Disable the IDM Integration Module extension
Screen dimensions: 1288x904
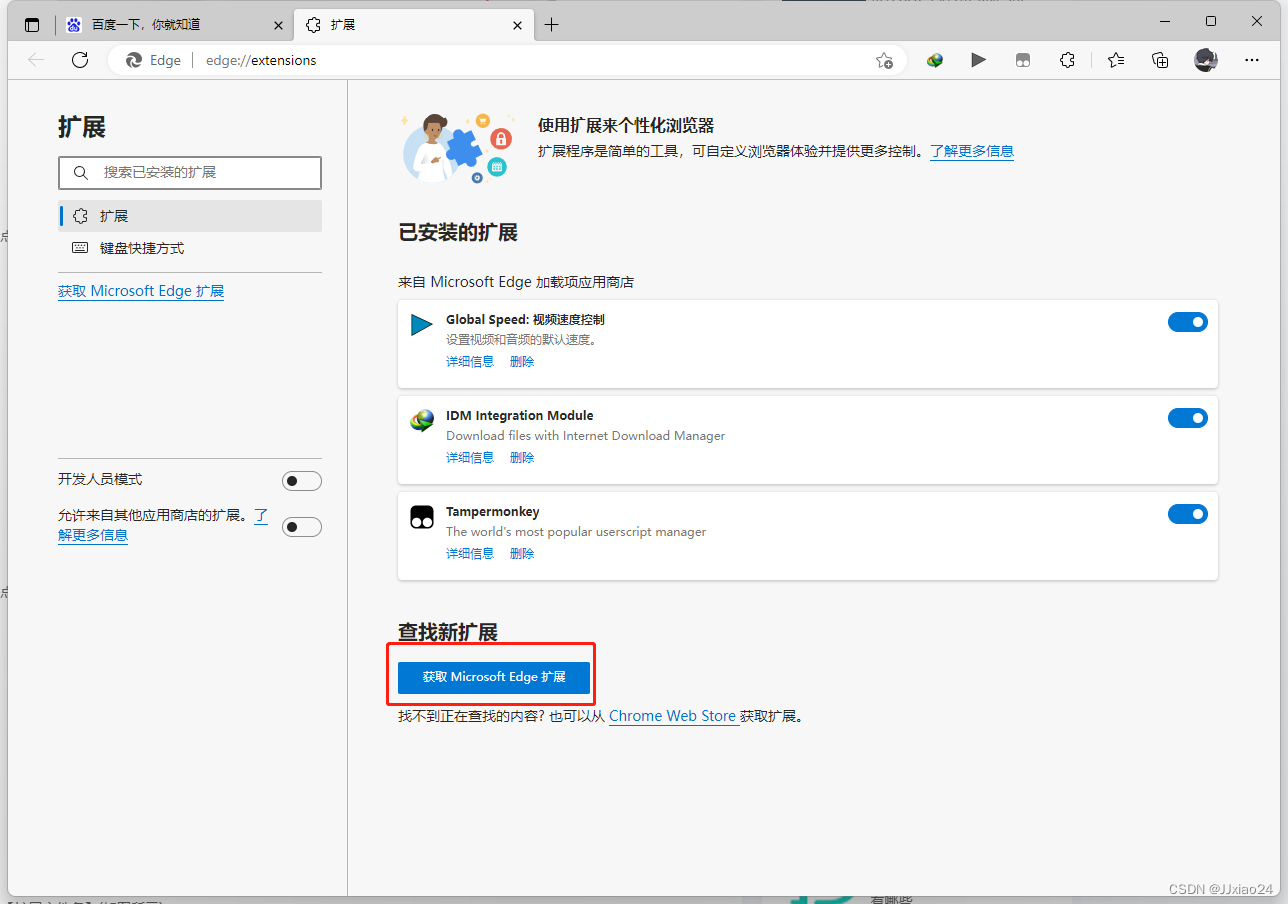[x=1188, y=418]
